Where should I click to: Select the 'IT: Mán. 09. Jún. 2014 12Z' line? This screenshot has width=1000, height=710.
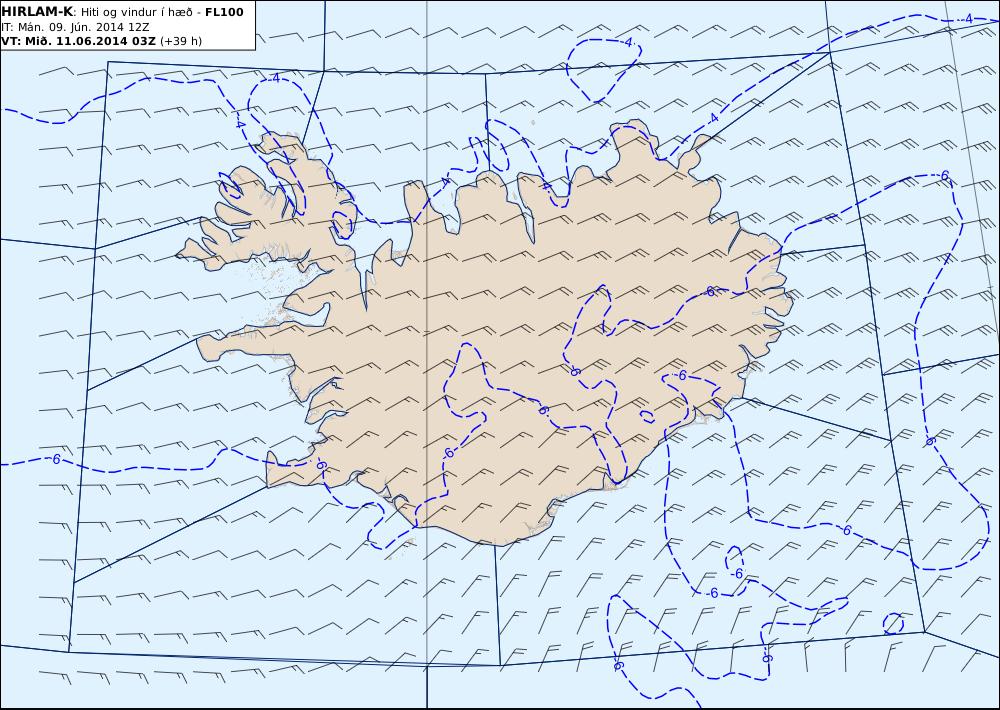coord(75,27)
